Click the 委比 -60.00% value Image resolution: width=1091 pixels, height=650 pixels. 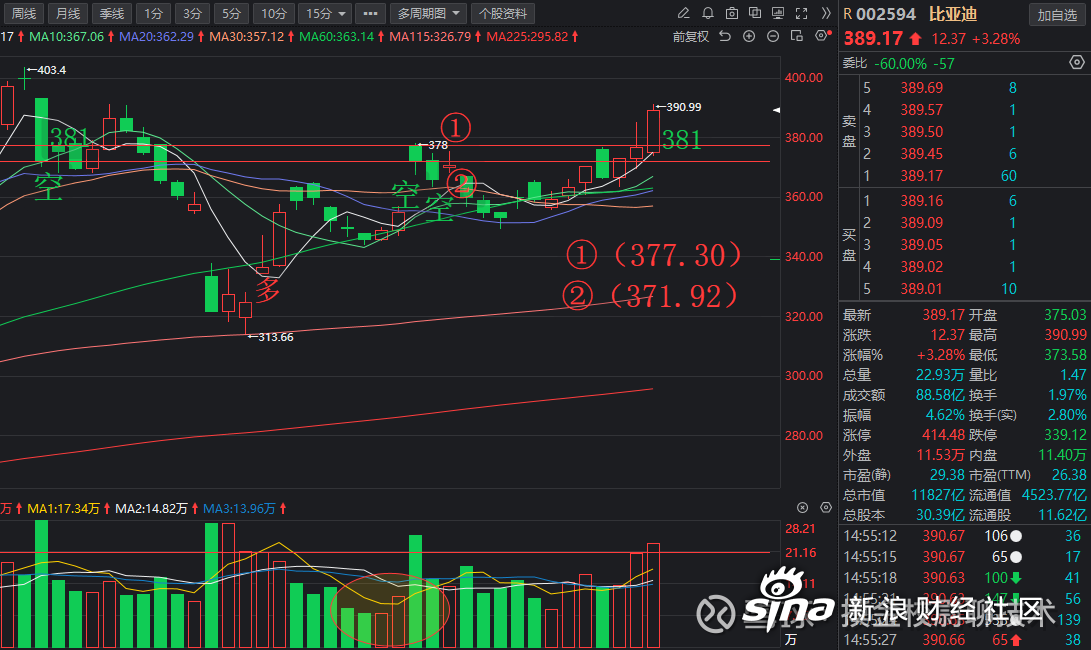900,64
